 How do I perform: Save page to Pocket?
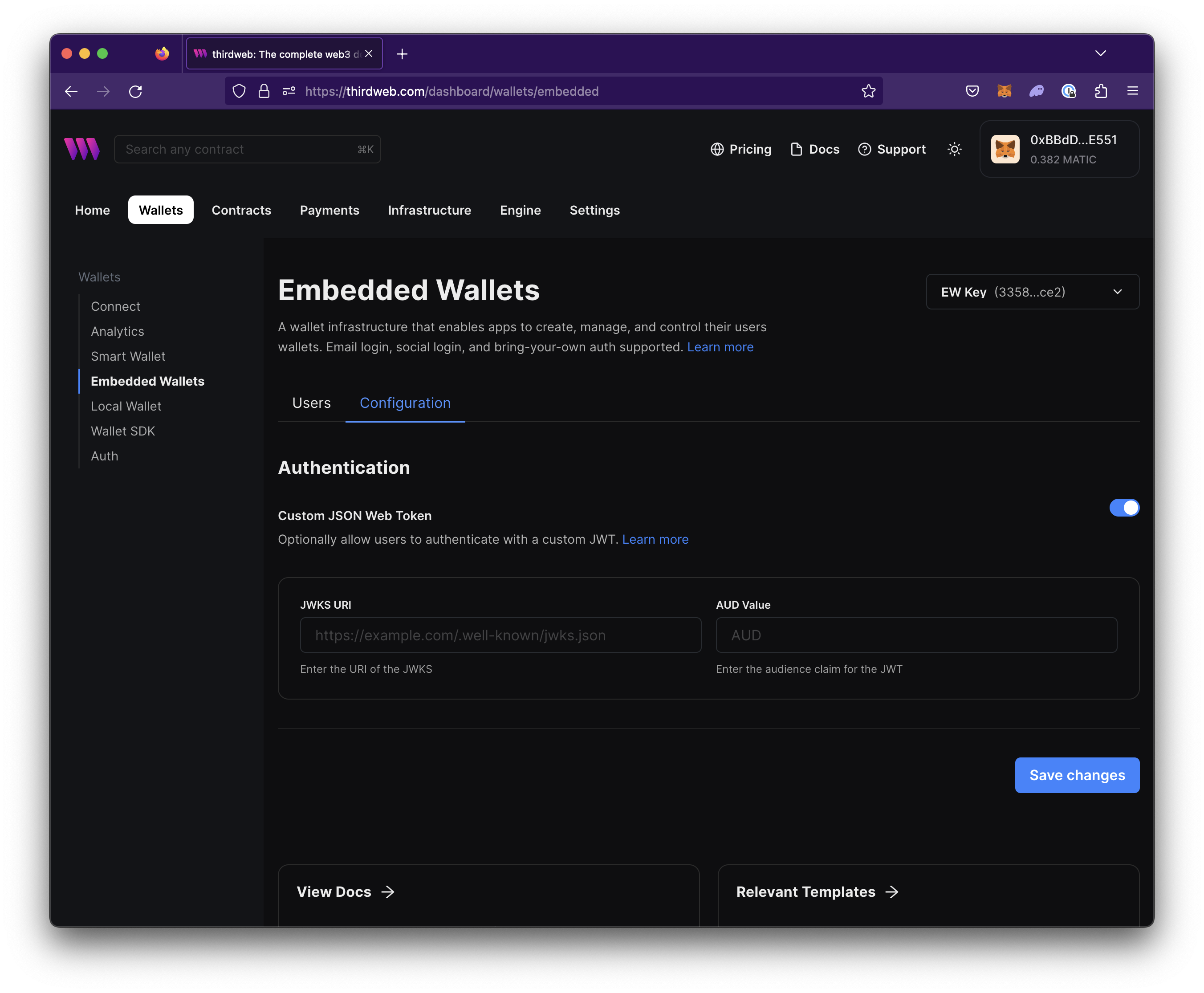(x=972, y=91)
